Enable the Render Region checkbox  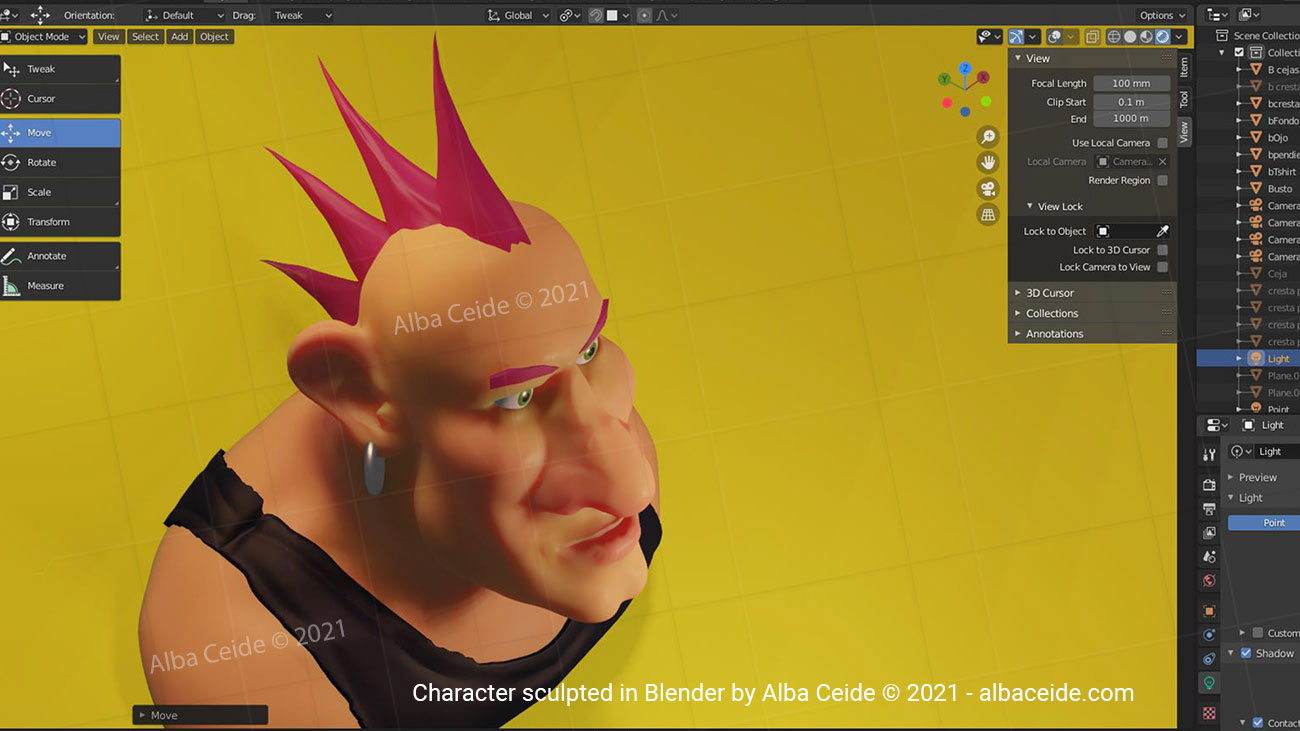pos(1162,181)
